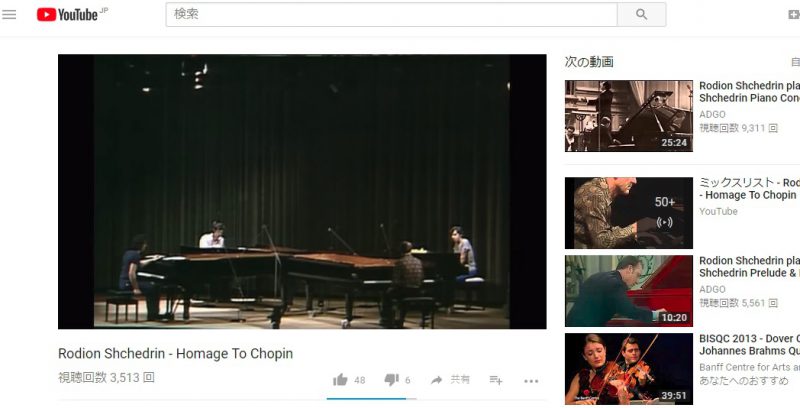800x408 pixels.
Task: Open Rodion Shchedrin Prelude video title link
Action: pyautogui.click(x=749, y=267)
